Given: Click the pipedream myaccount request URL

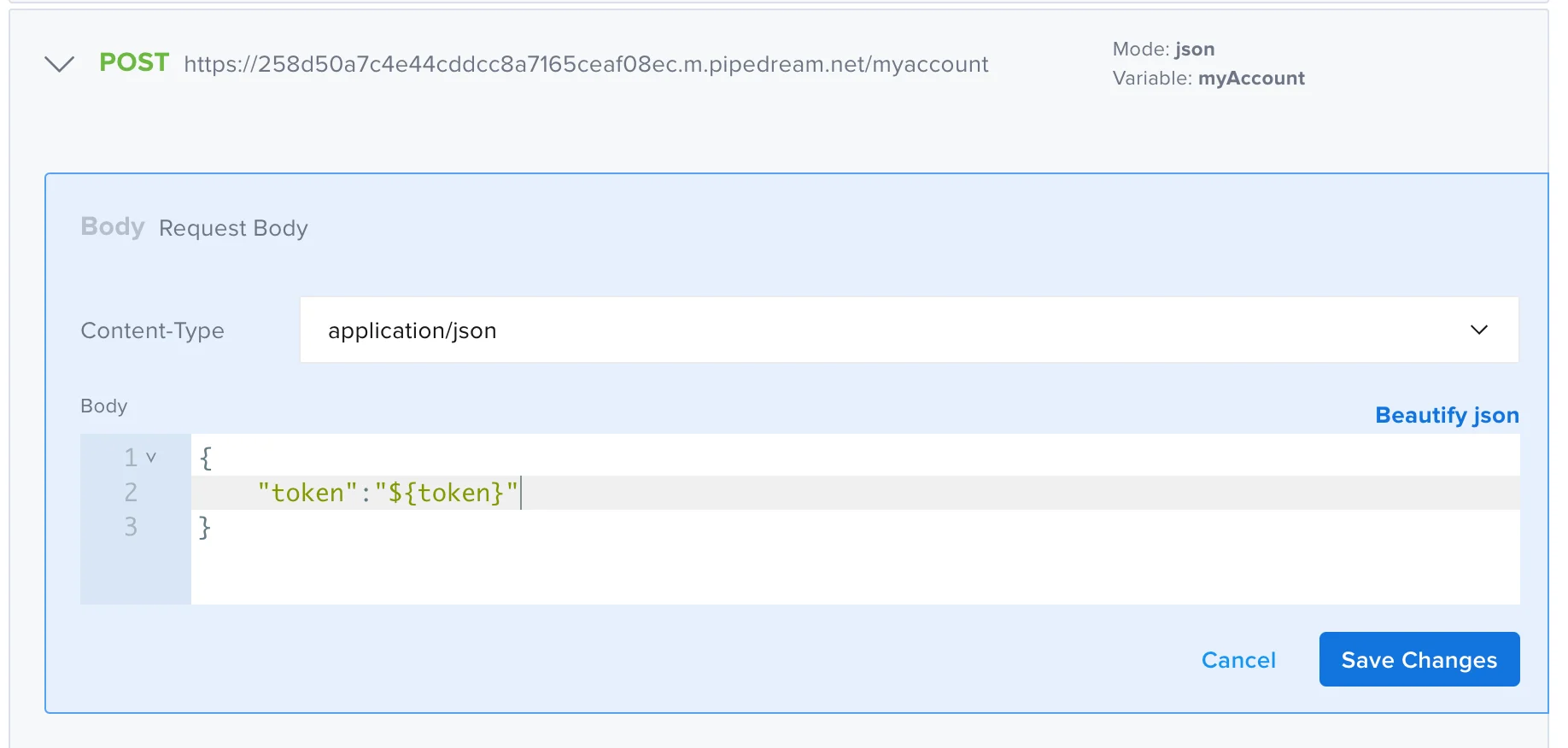Looking at the screenshot, I should [586, 65].
